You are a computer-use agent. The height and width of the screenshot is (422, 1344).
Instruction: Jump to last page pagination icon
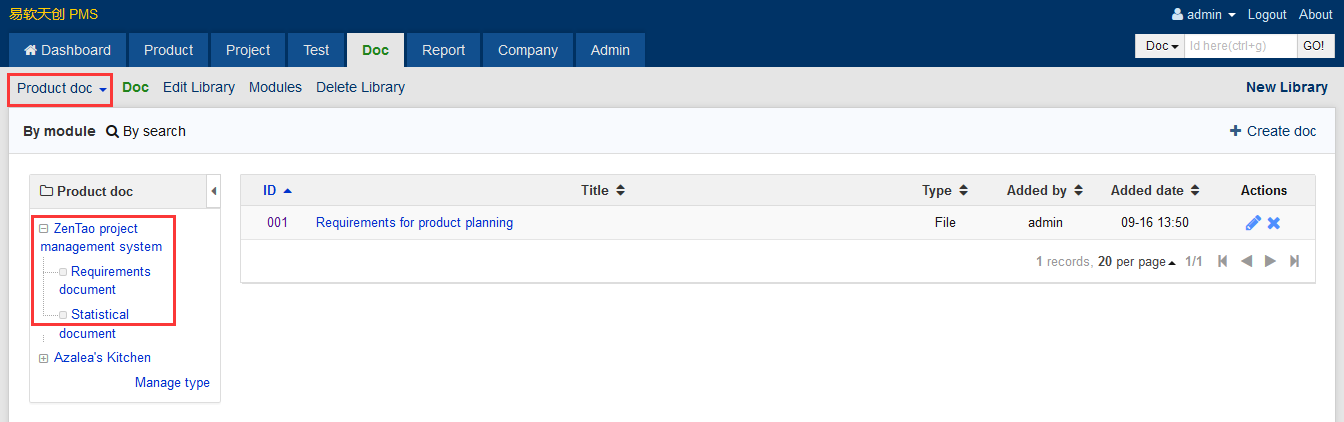tap(1294, 261)
